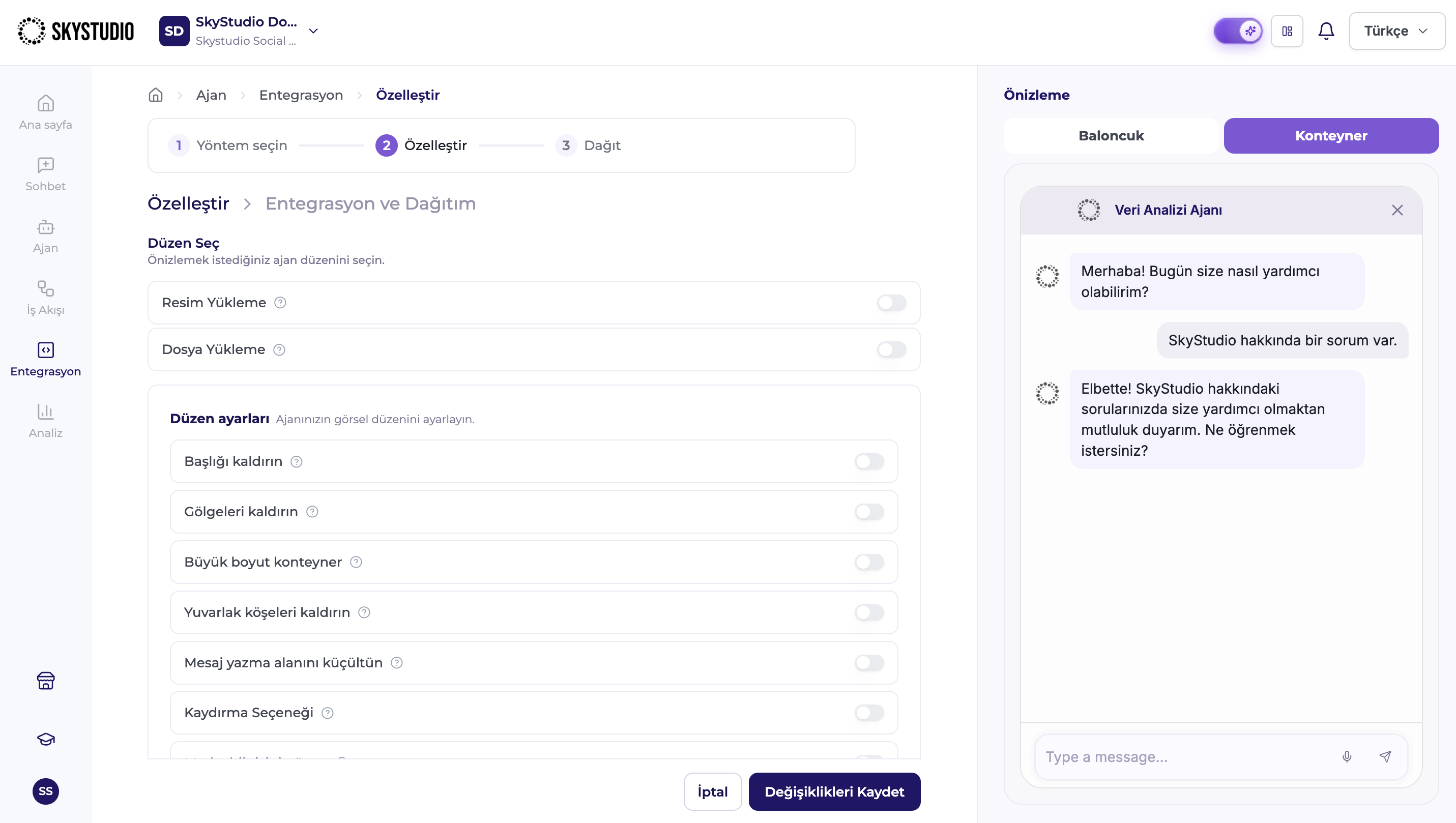Click the microphone icon in message box

pyautogui.click(x=1347, y=757)
